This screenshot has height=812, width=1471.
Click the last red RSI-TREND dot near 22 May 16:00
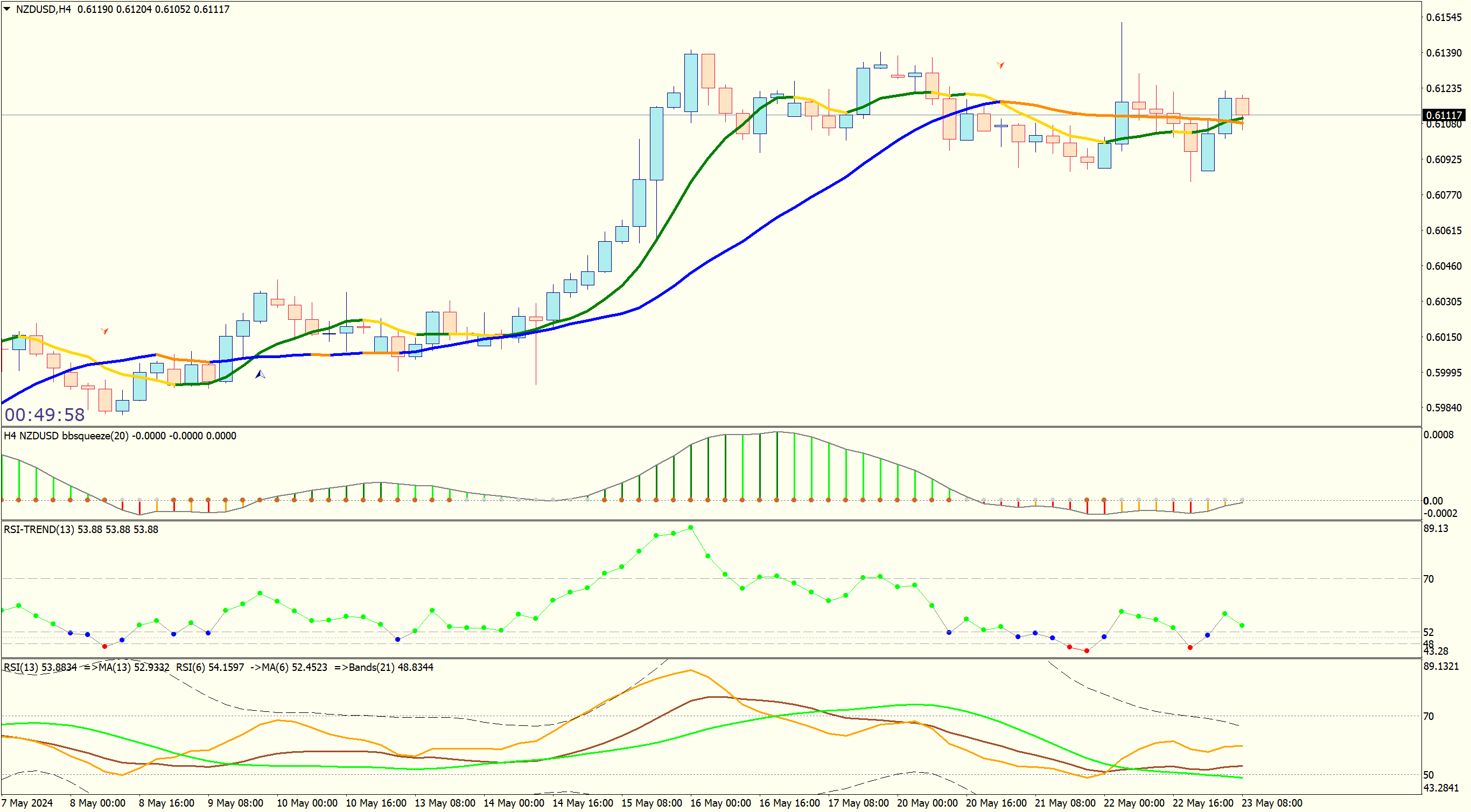1190,648
